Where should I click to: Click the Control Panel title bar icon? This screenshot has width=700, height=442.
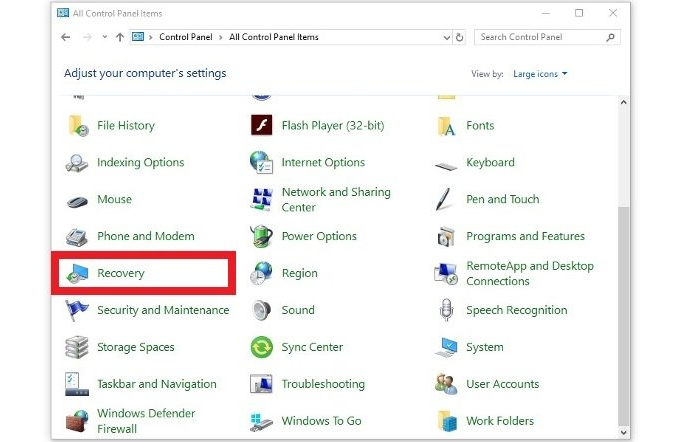click(63, 13)
